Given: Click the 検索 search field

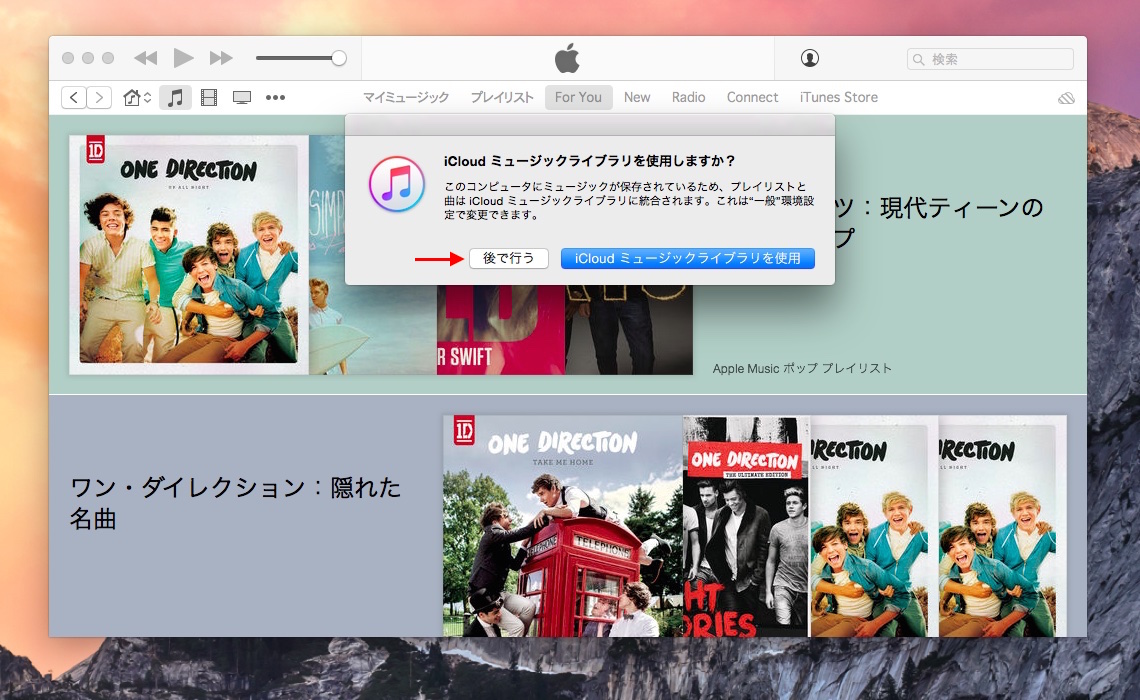Looking at the screenshot, I should [x=990, y=59].
